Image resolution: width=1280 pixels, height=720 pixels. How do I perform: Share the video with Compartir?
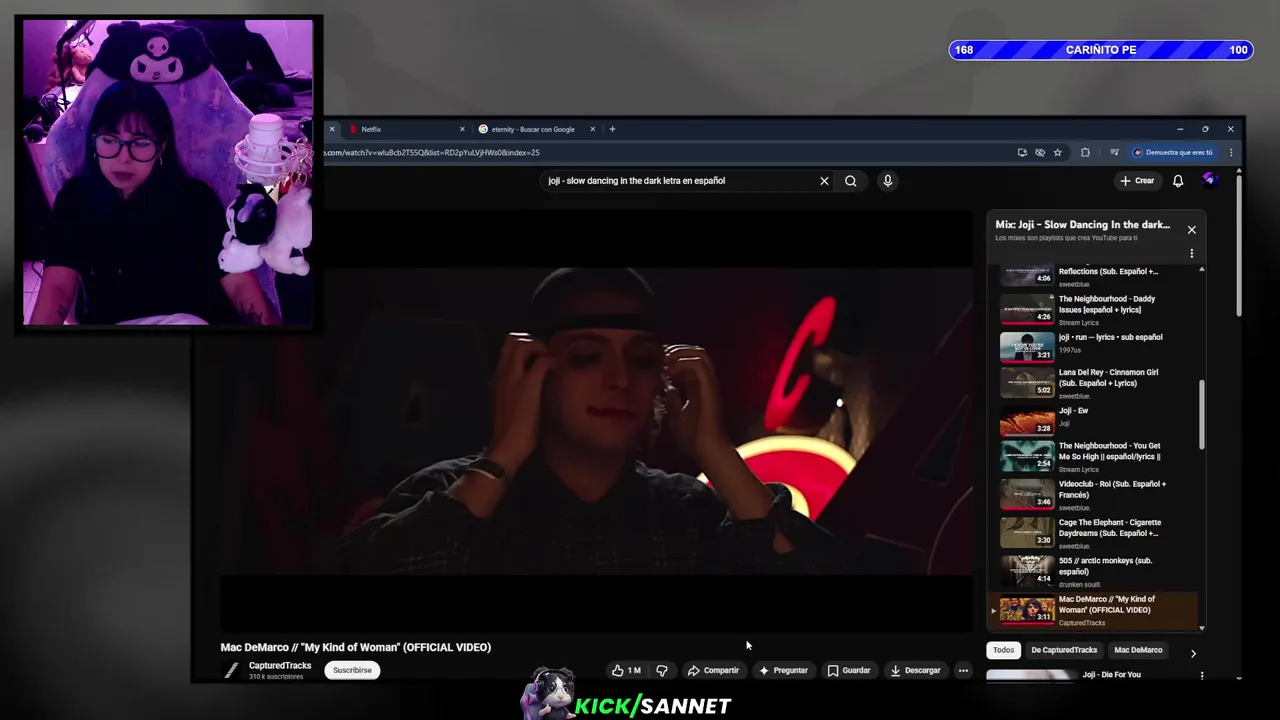tap(713, 670)
